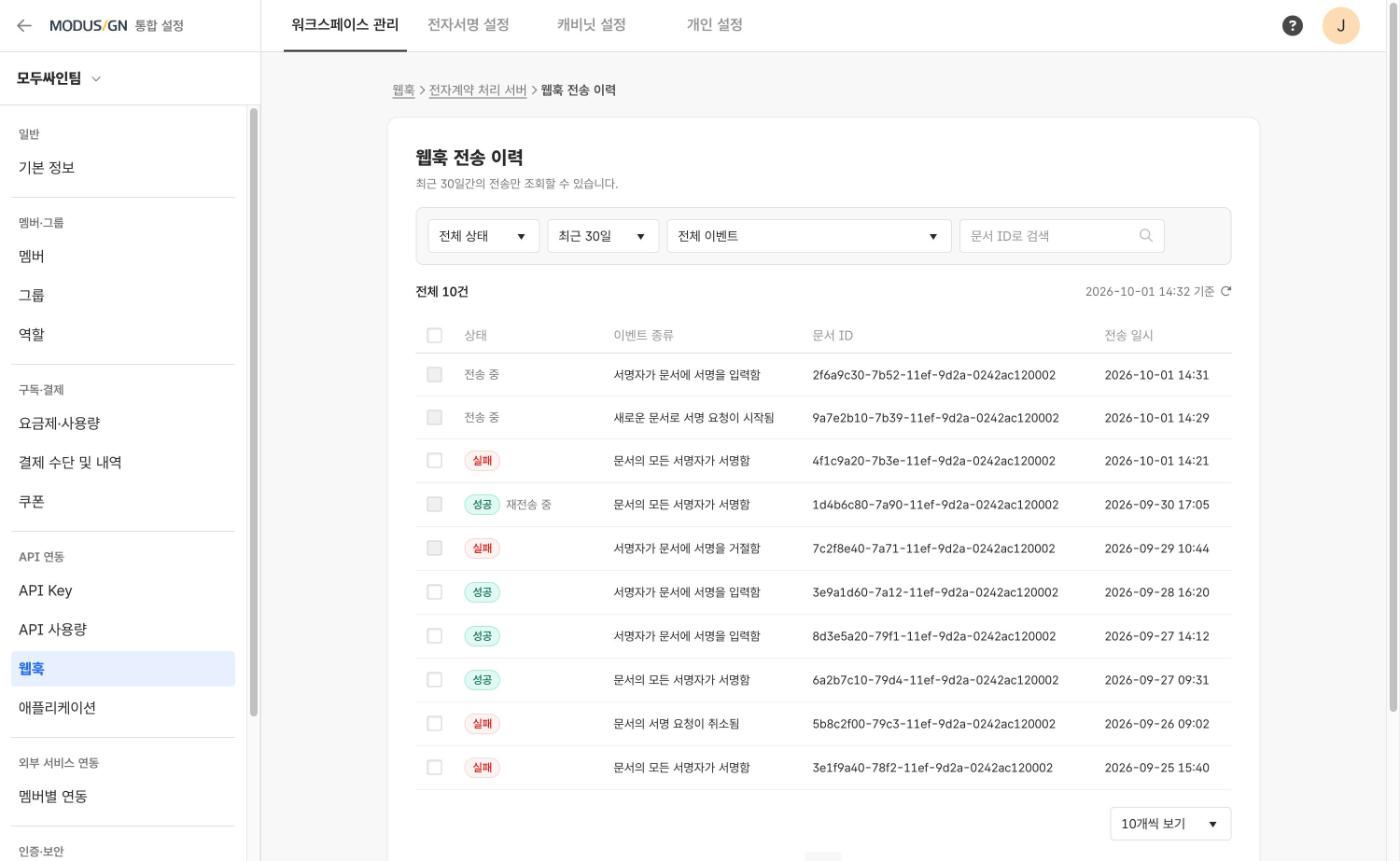This screenshot has height=861, width=1400.
Task: Click 실패 badge for document 7c2f8e40
Action: [x=482, y=549]
